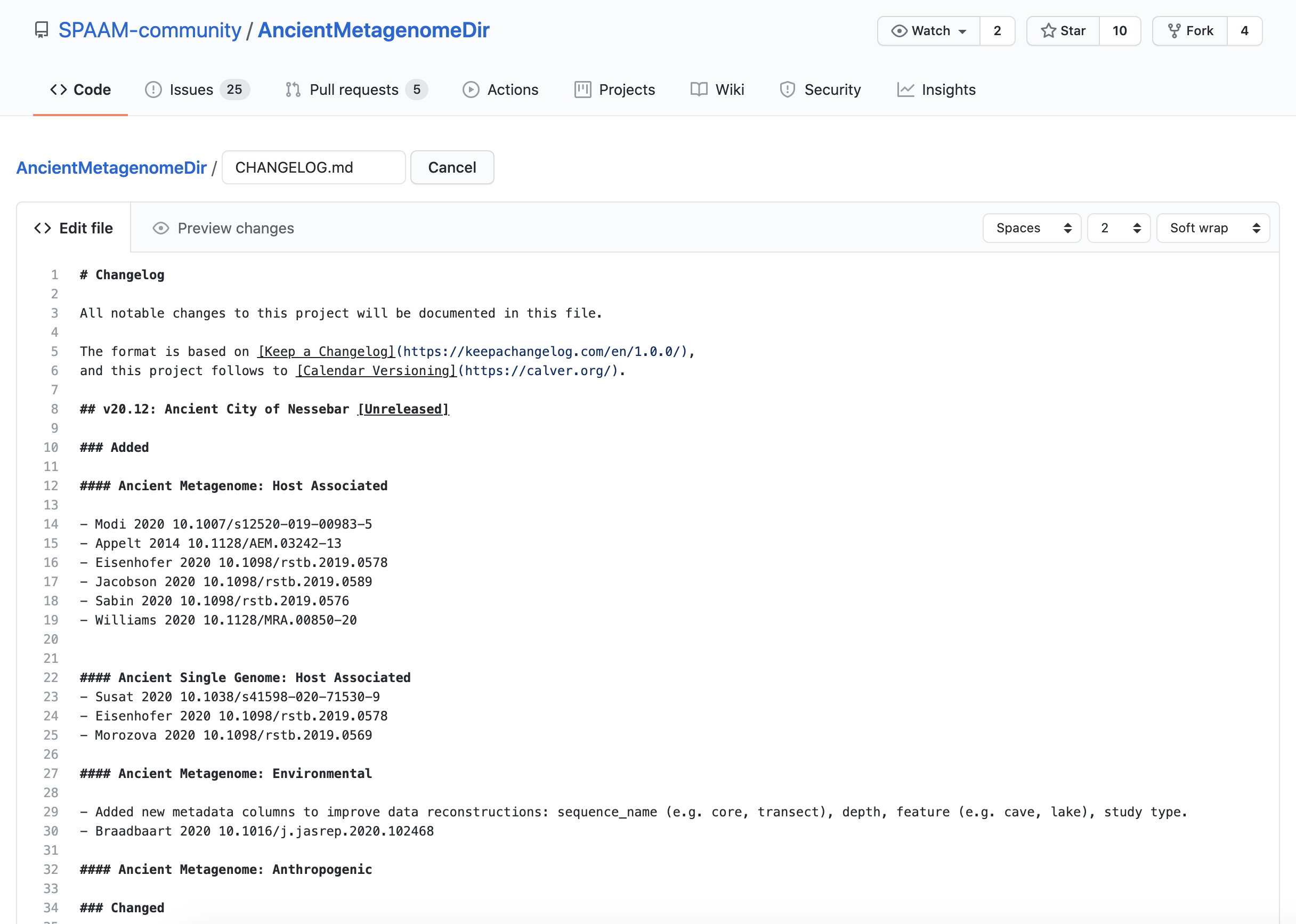Open the Code tab
The height and width of the screenshot is (924, 1296).
point(80,90)
